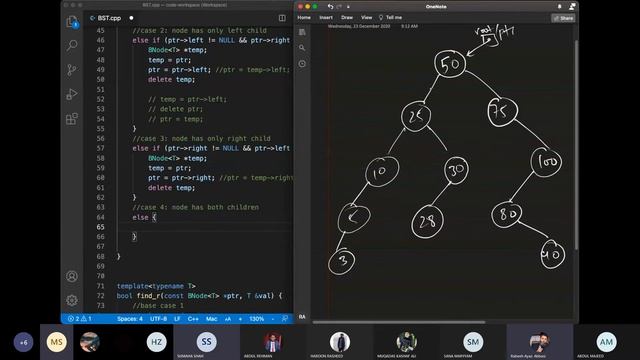Open account profile icon in OneNote title bar
The image size is (640, 360).
(x=572, y=7)
